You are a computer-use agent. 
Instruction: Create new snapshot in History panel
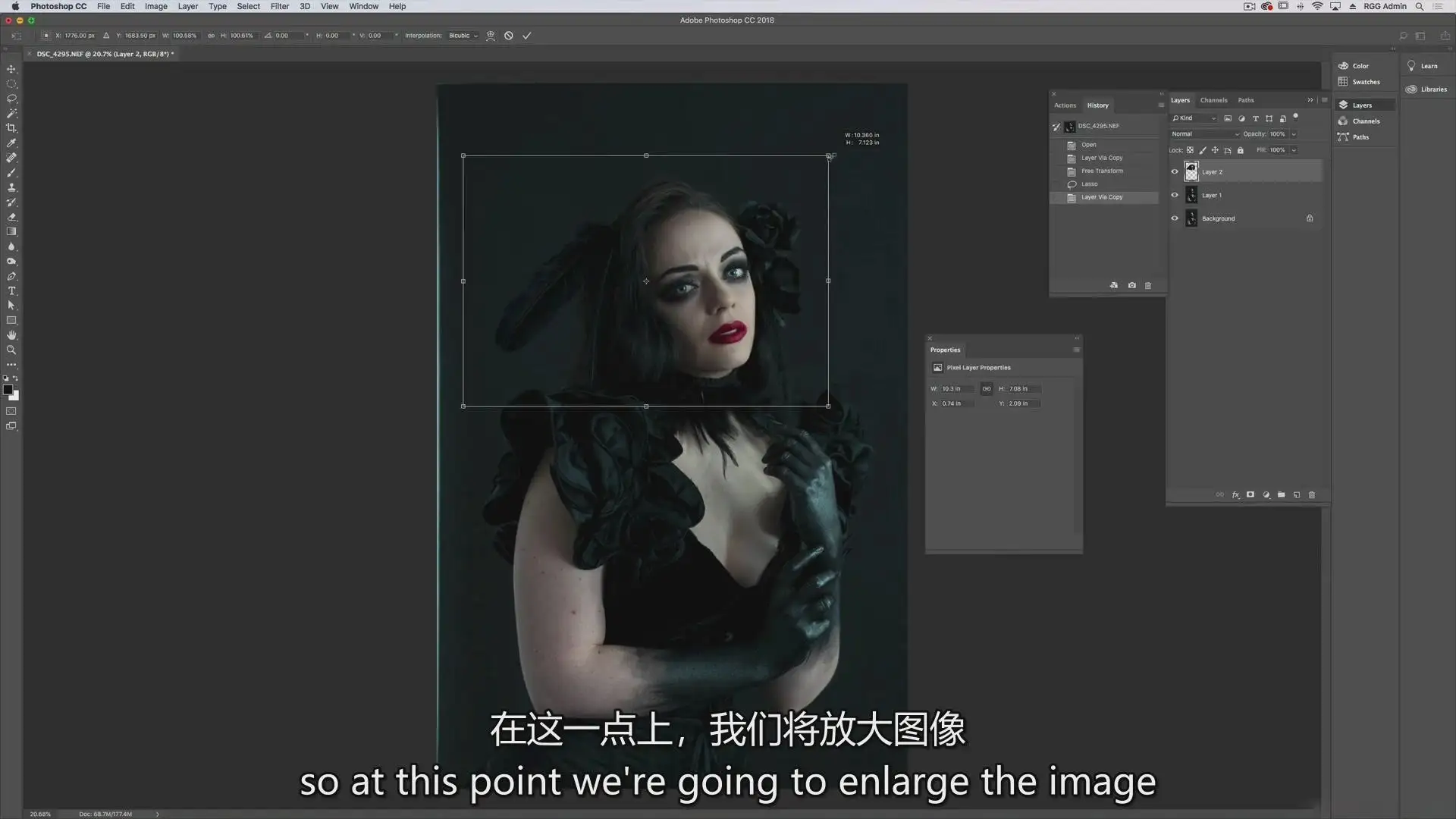(1132, 285)
